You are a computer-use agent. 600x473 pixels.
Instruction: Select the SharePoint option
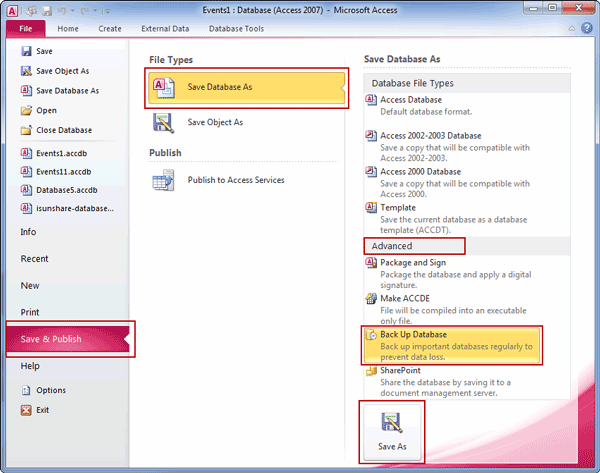click(400, 371)
